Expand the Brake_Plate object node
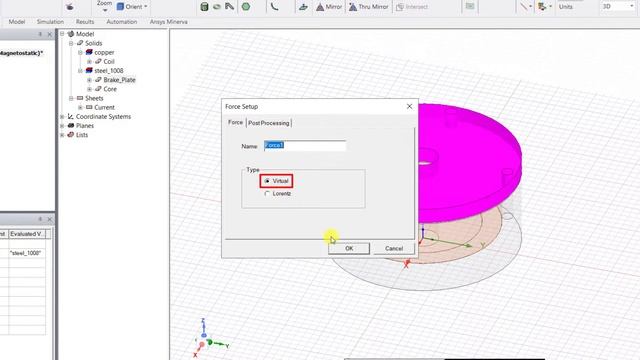The image size is (640, 360). tap(89, 80)
